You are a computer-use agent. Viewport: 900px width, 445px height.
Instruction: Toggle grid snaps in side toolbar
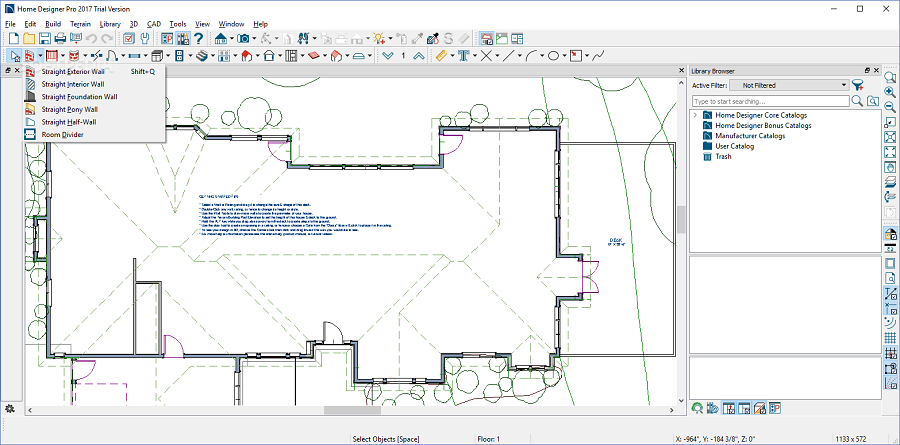click(890, 353)
